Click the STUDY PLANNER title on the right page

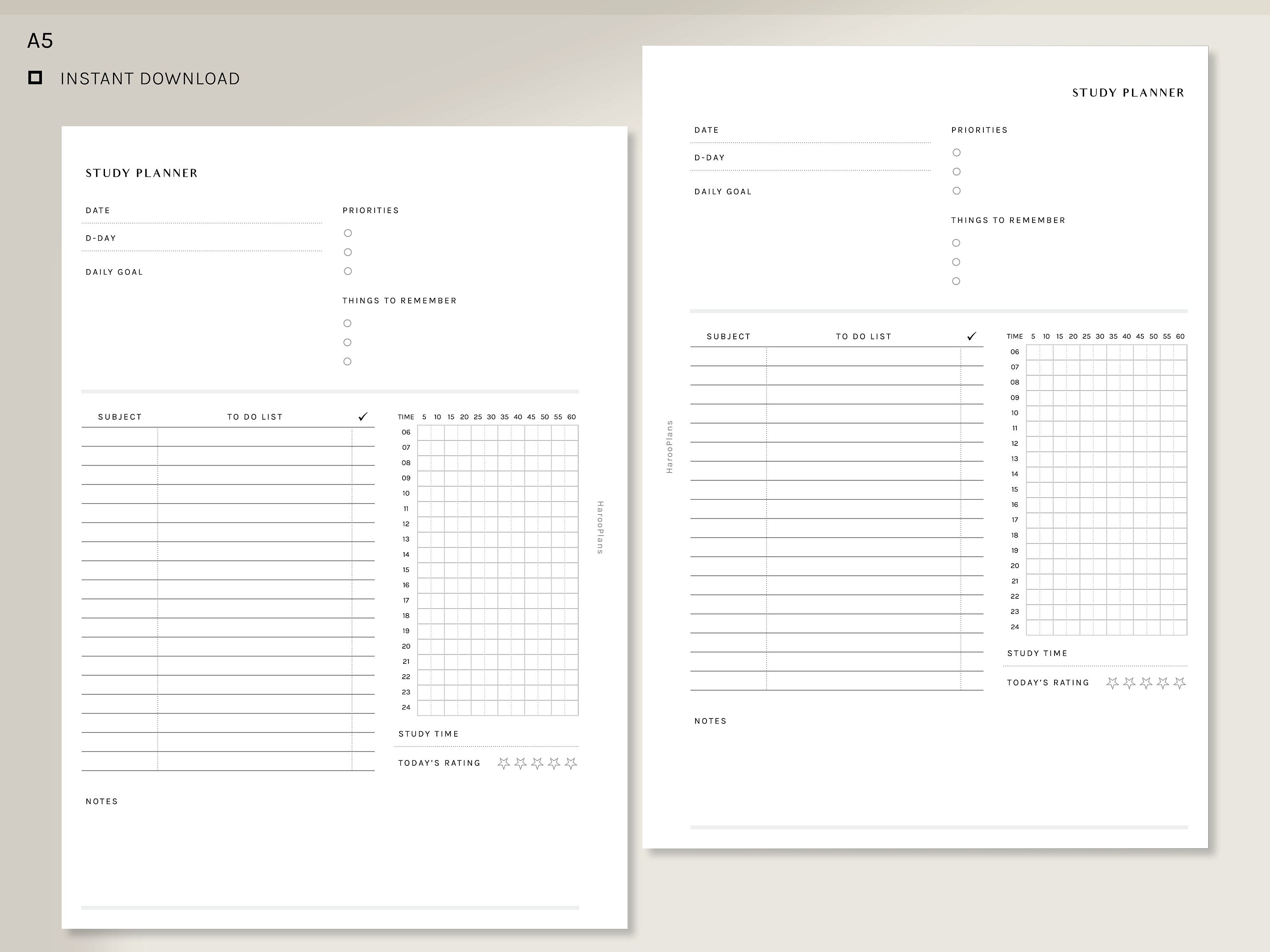point(1128,92)
